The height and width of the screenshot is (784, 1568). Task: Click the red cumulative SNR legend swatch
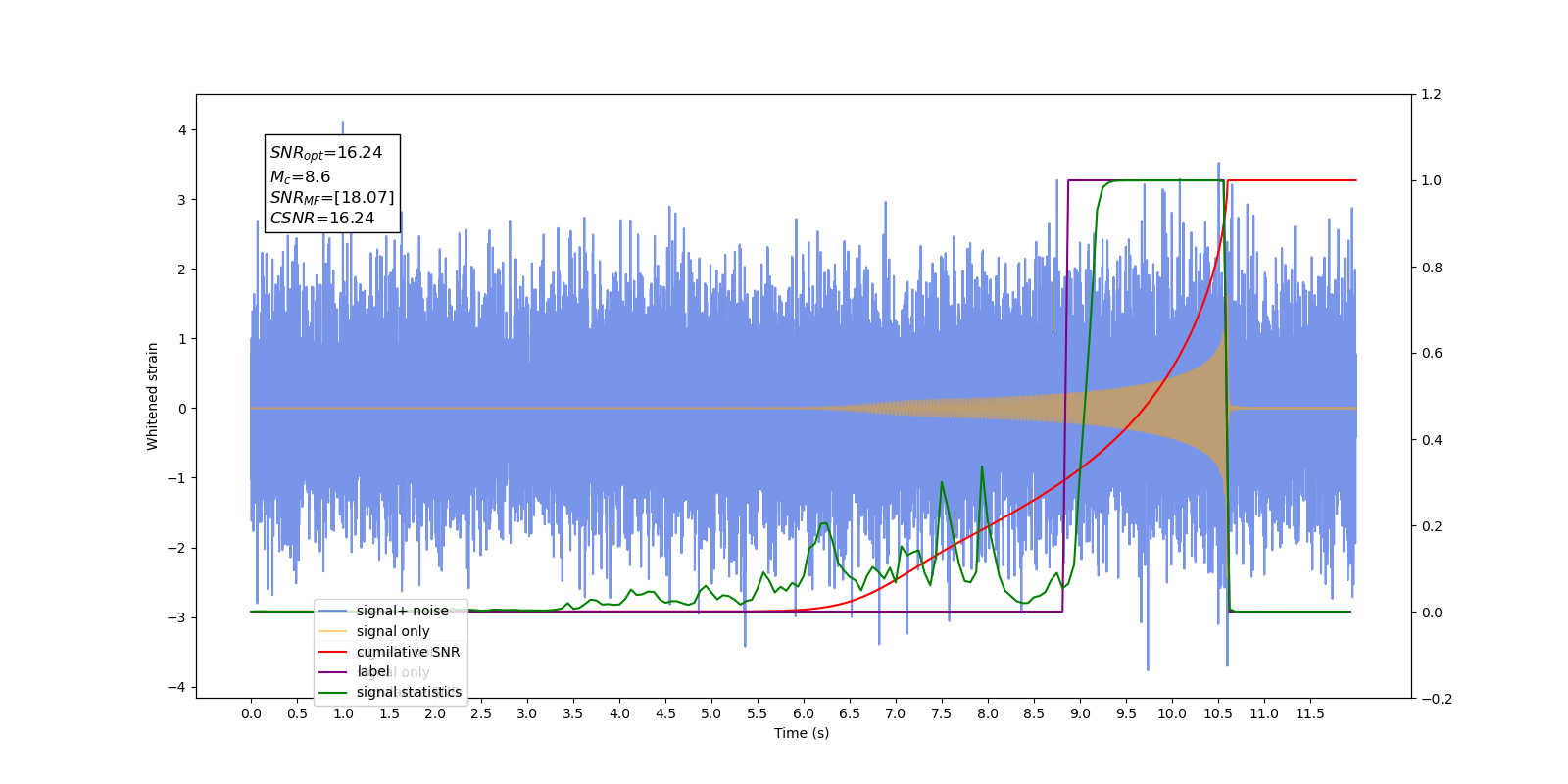coord(333,652)
